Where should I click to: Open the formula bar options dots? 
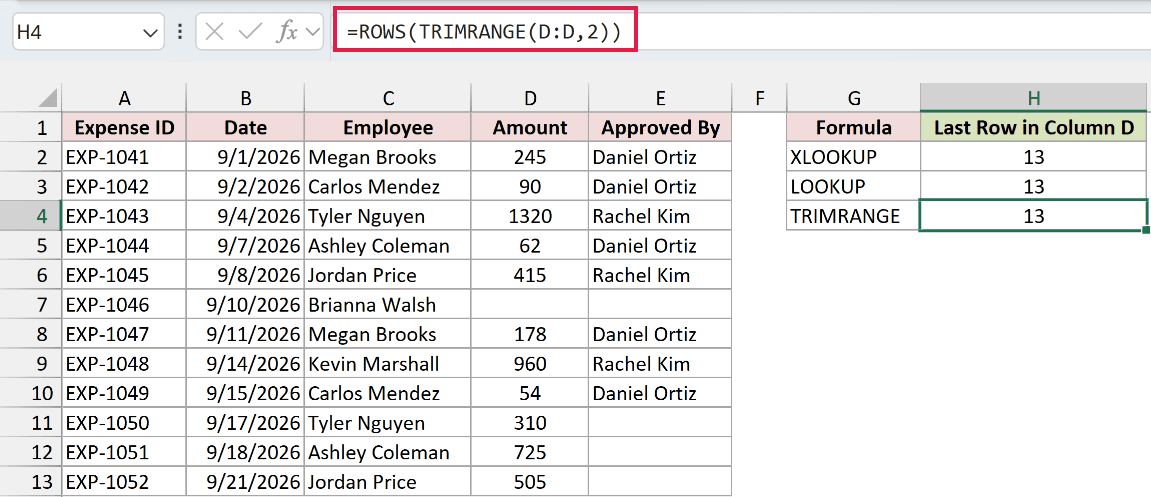(180, 32)
